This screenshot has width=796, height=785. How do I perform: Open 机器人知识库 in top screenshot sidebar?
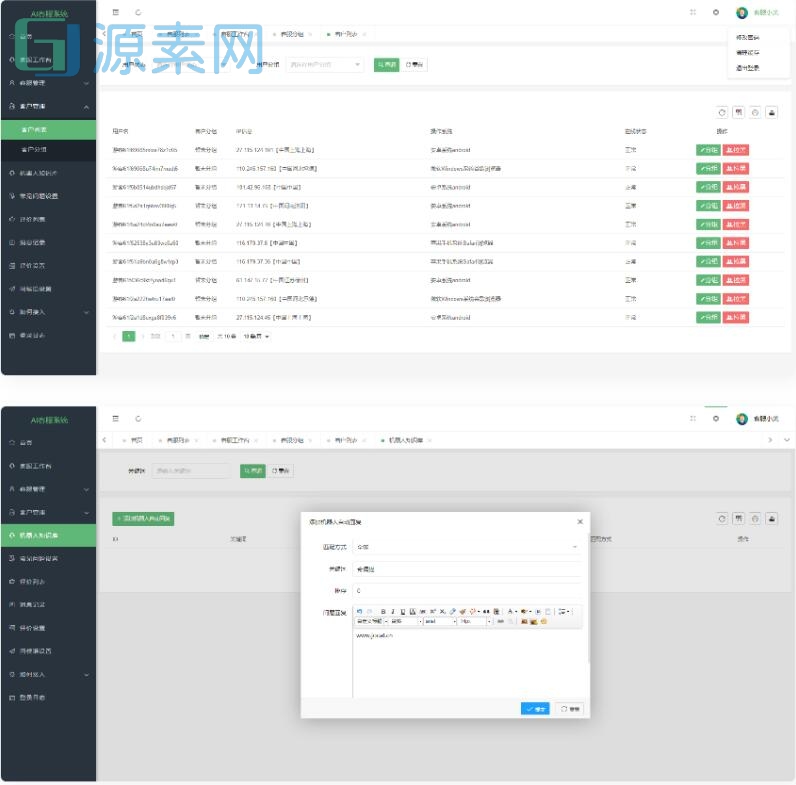pyautogui.click(x=48, y=173)
